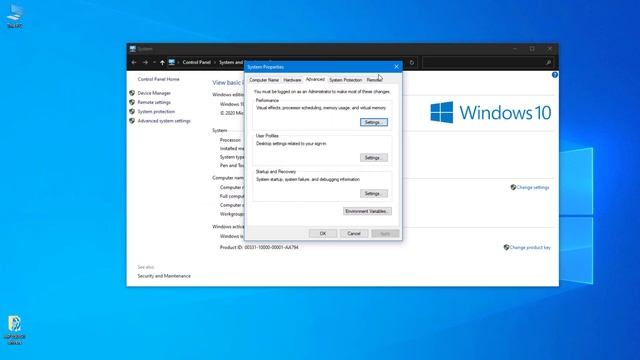Open Environment Variables dialog
640x360 pixels.
point(367,211)
